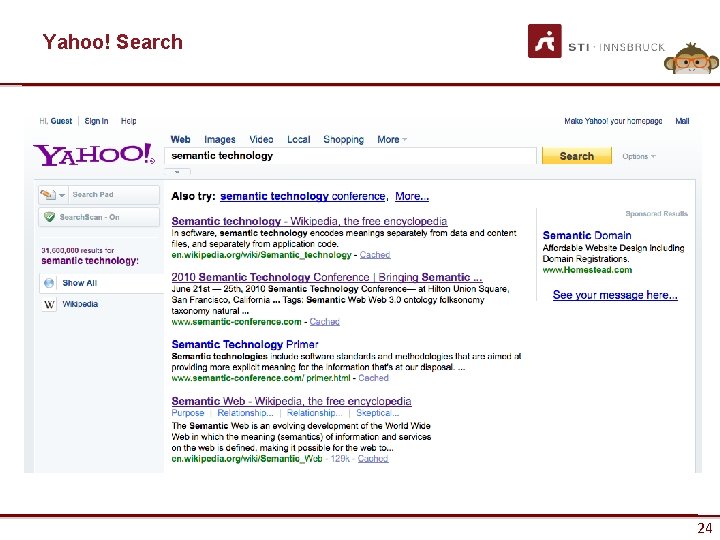This screenshot has height=540, width=720.
Task: Click Make Yahoo! your homepage link
Action: coord(613,121)
